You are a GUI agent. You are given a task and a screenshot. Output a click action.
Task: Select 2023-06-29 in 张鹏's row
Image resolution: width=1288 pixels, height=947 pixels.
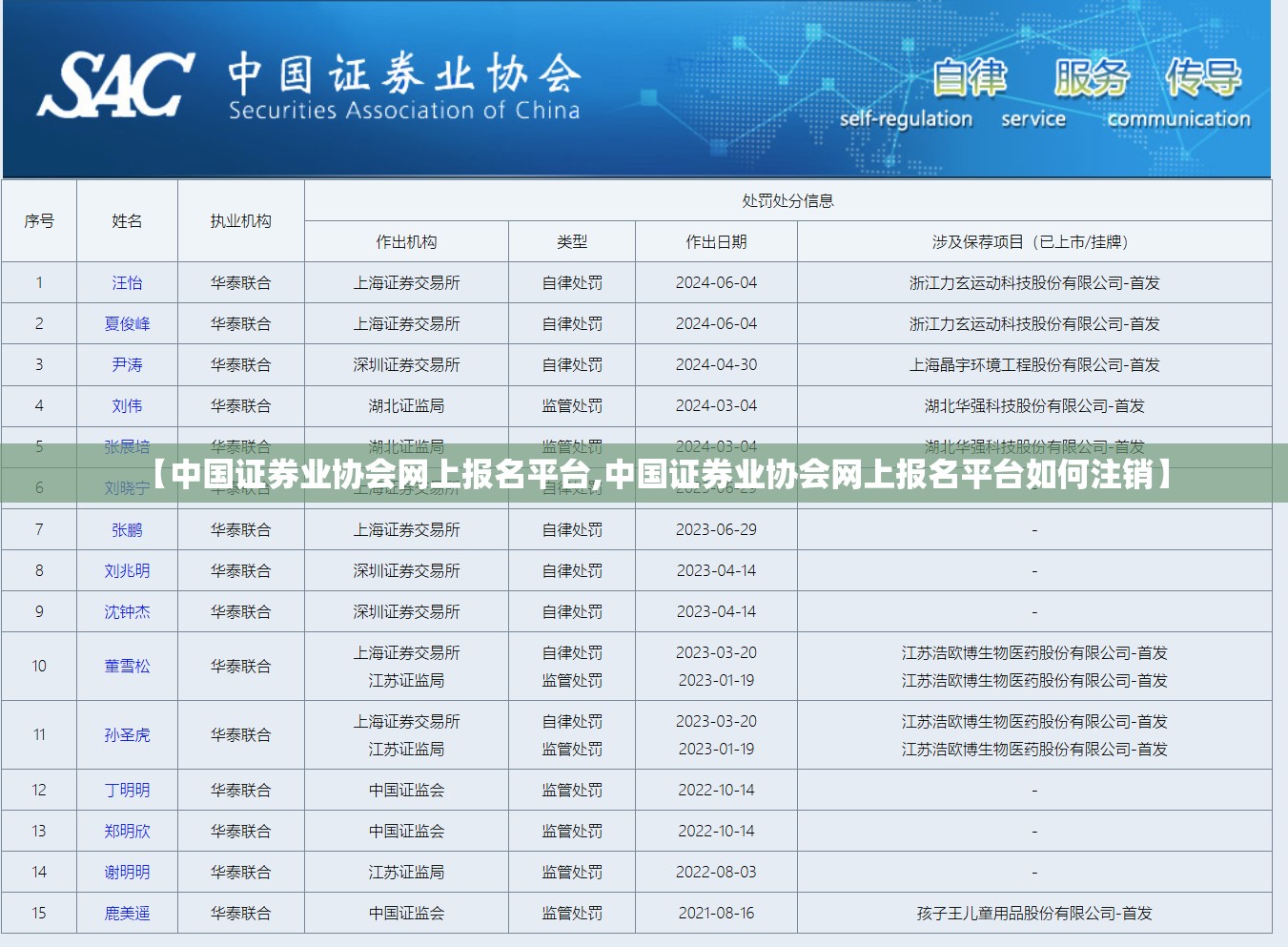pos(716,529)
